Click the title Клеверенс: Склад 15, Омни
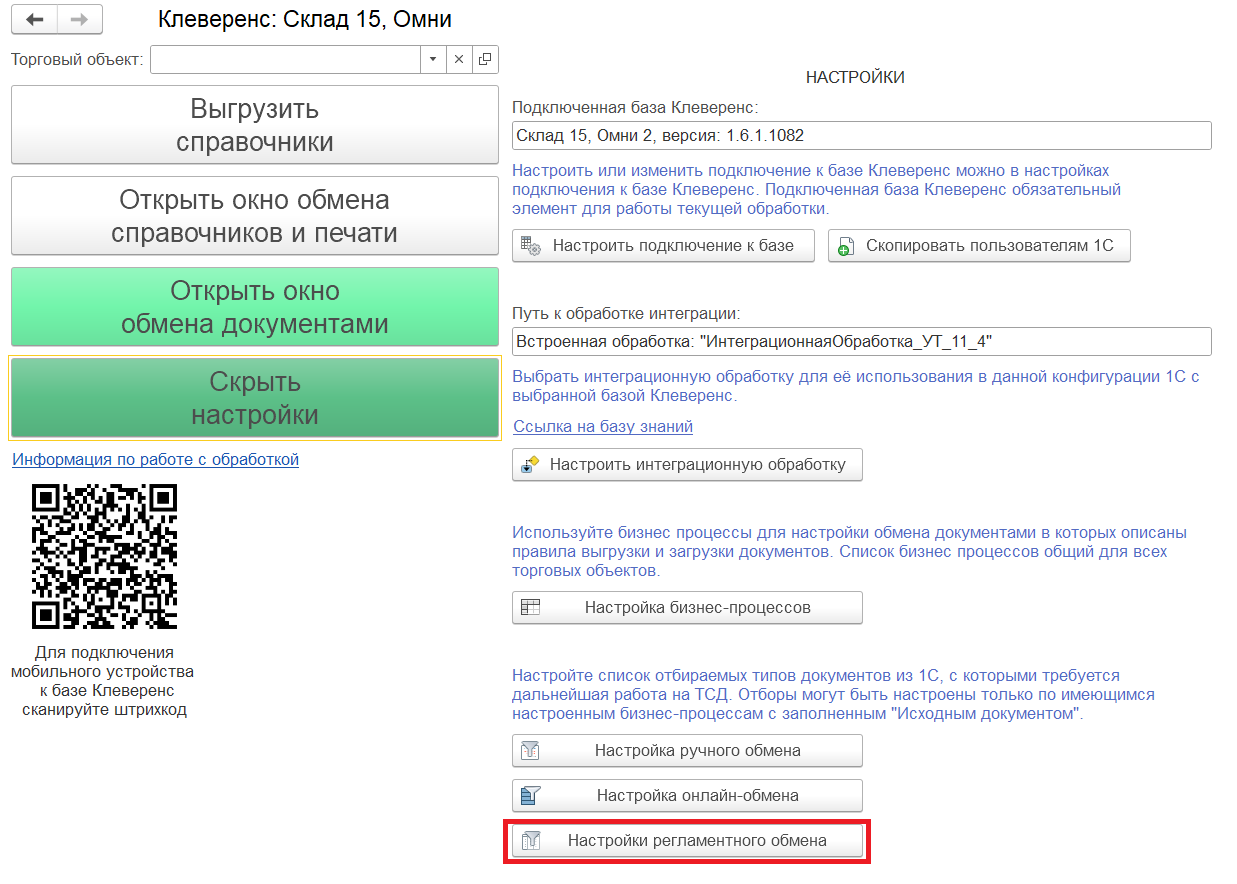The image size is (1237, 884). tap(305, 19)
